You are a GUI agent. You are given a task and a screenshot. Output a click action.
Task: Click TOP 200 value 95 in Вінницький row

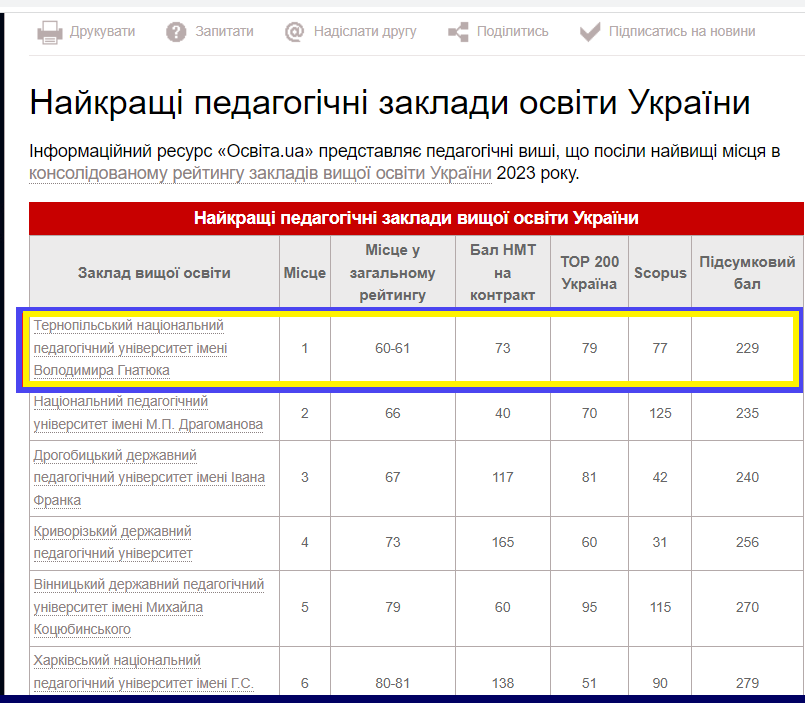tap(589, 607)
